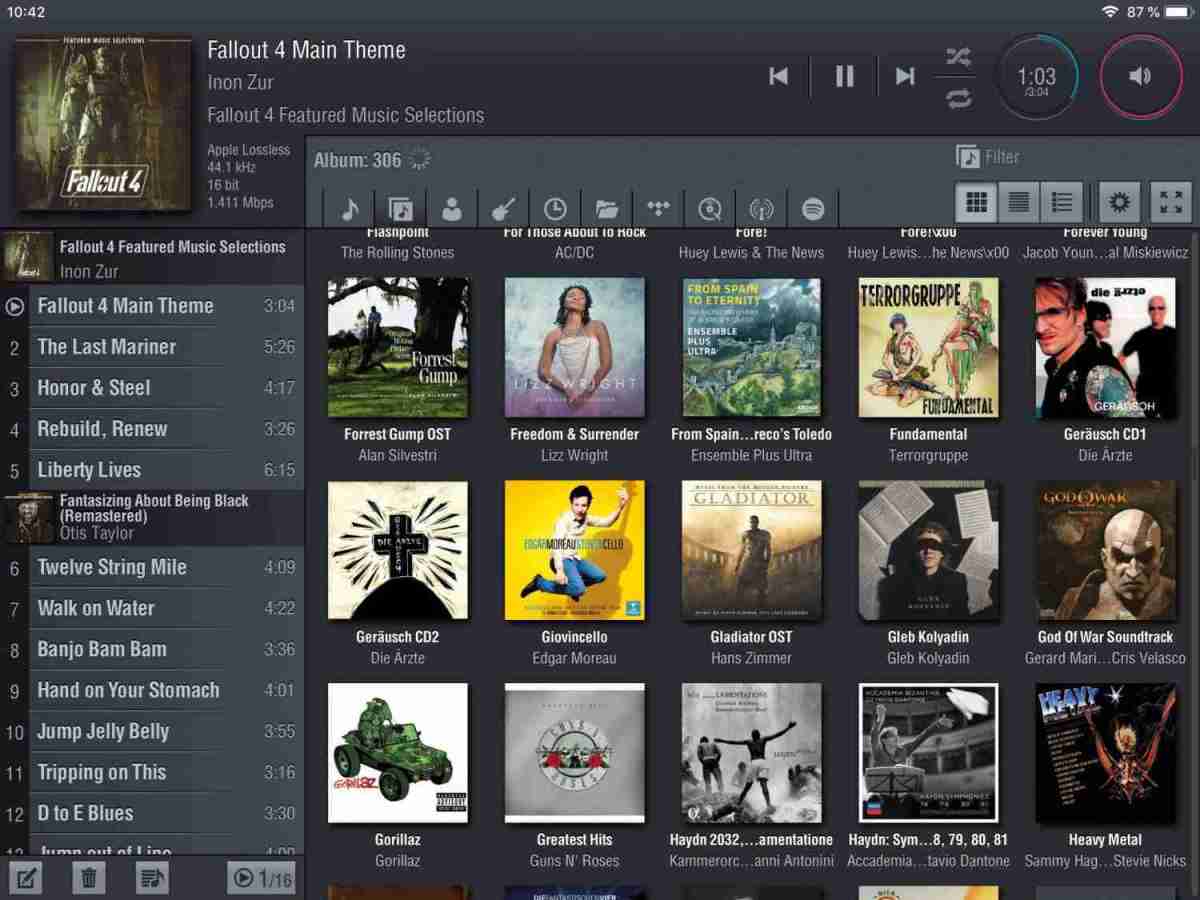This screenshot has width=1200, height=900.
Task: Open the Folders browsing tab
Action: 606,208
